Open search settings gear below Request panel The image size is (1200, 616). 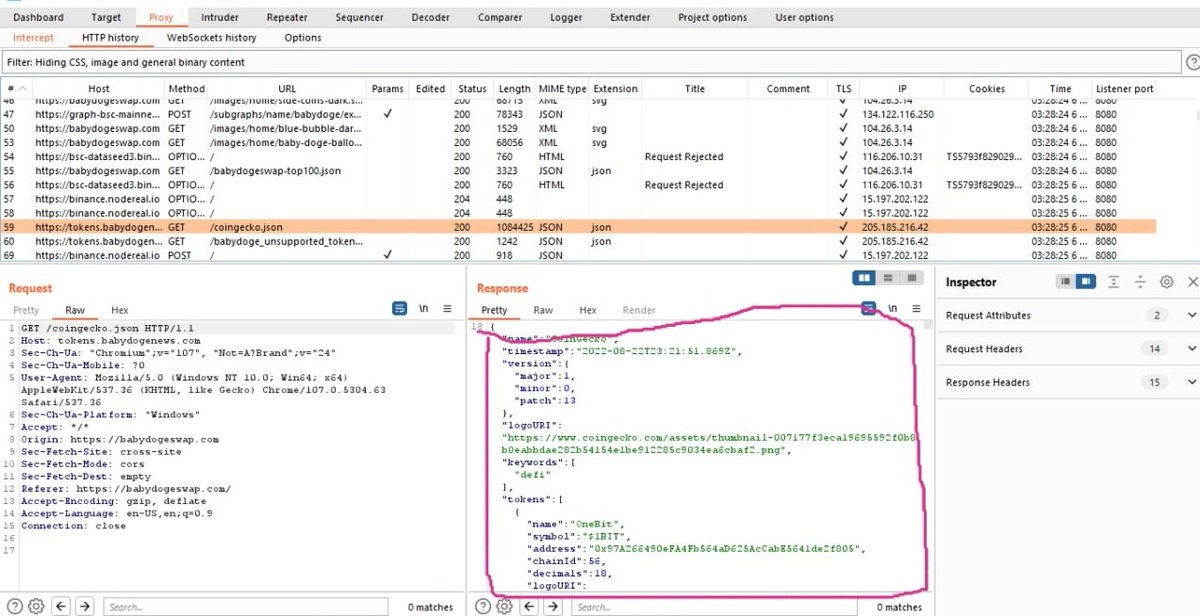[x=36, y=606]
